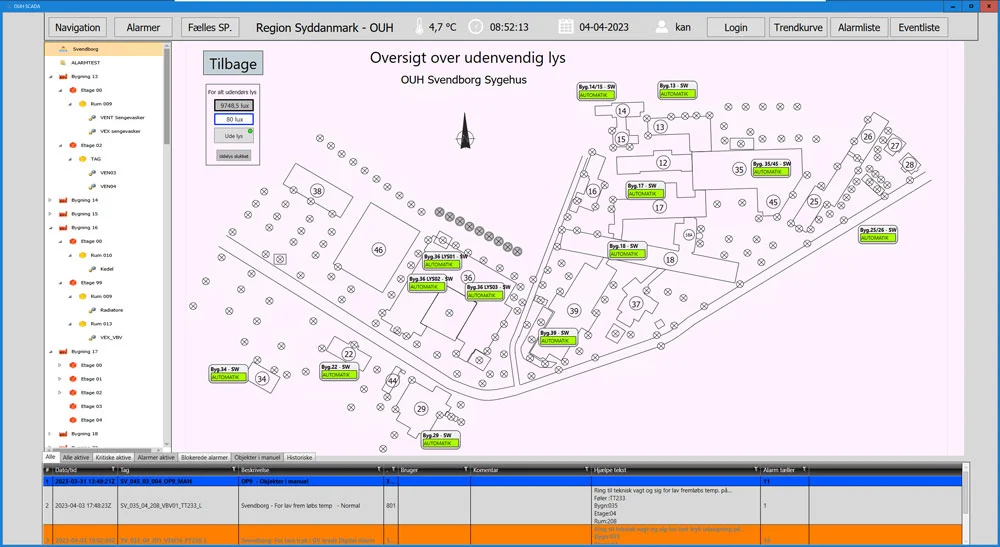The height and width of the screenshot is (547, 1000).
Task: Open the Fælles SP. button
Action: click(x=210, y=27)
